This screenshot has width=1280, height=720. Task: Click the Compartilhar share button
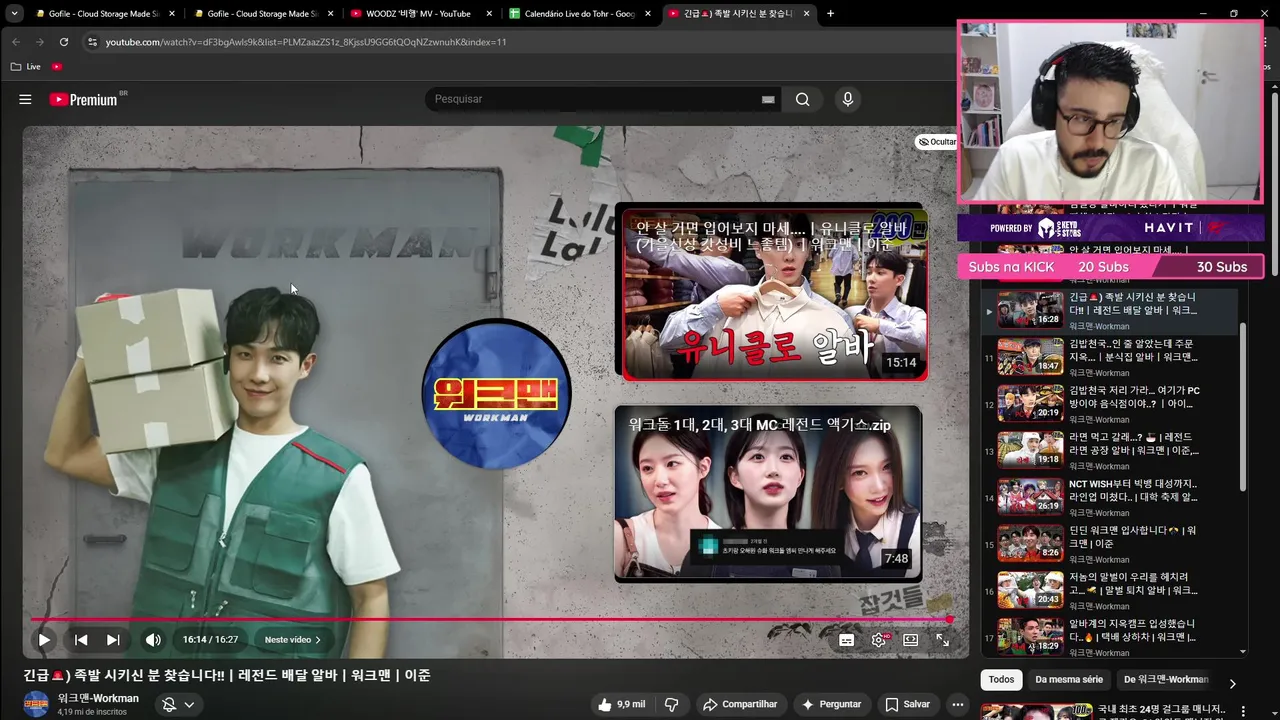point(740,705)
